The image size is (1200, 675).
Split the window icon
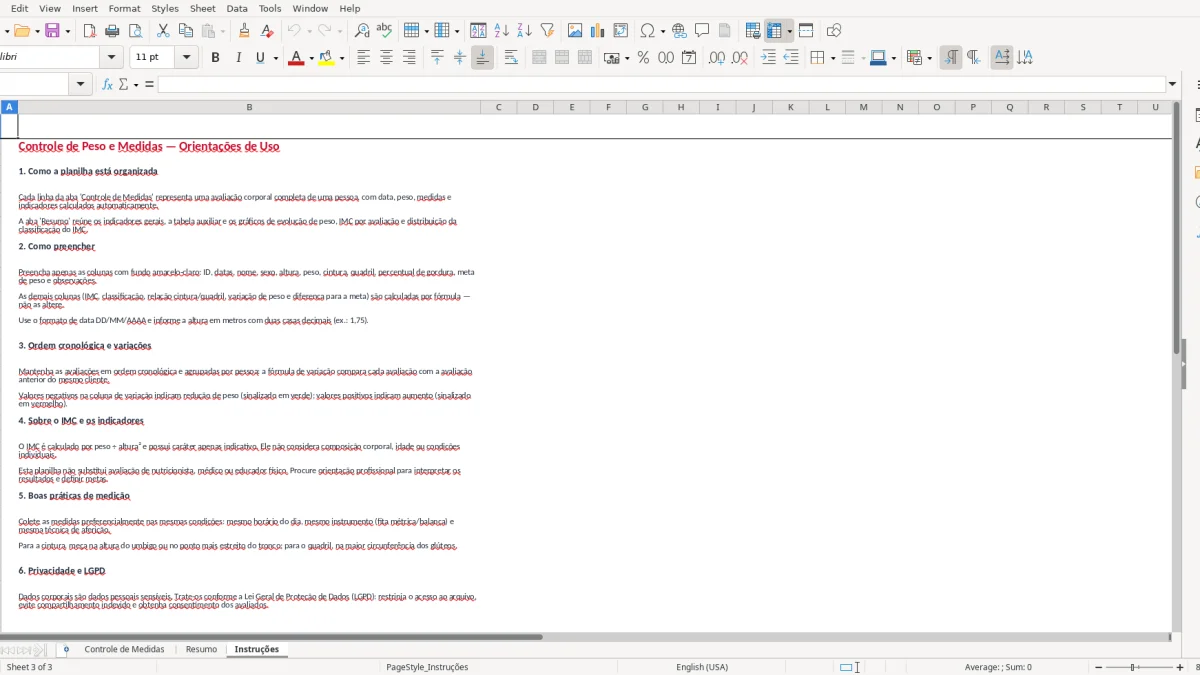pyautogui.click(x=806, y=31)
